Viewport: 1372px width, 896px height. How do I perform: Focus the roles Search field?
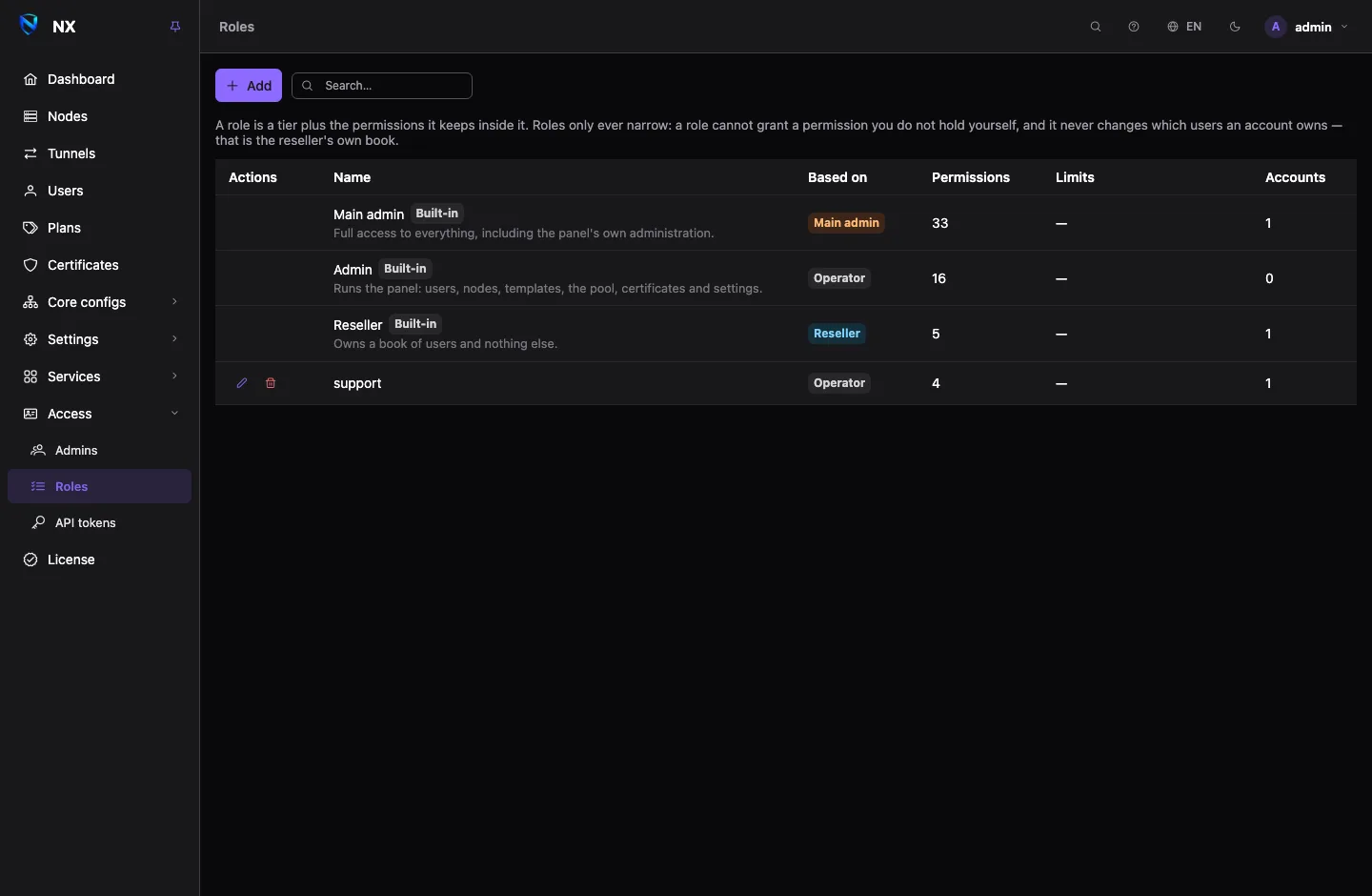pos(382,86)
